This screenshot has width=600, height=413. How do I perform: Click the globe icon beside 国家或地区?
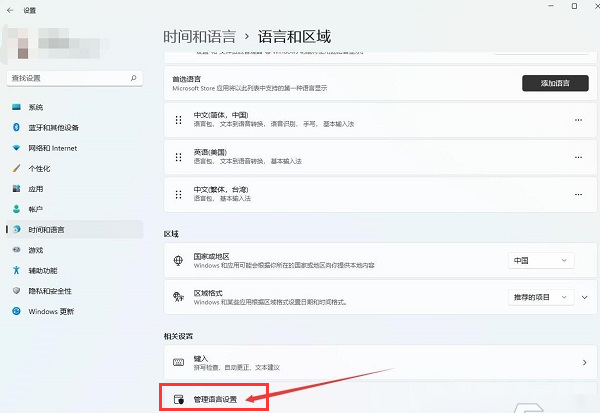click(x=178, y=261)
